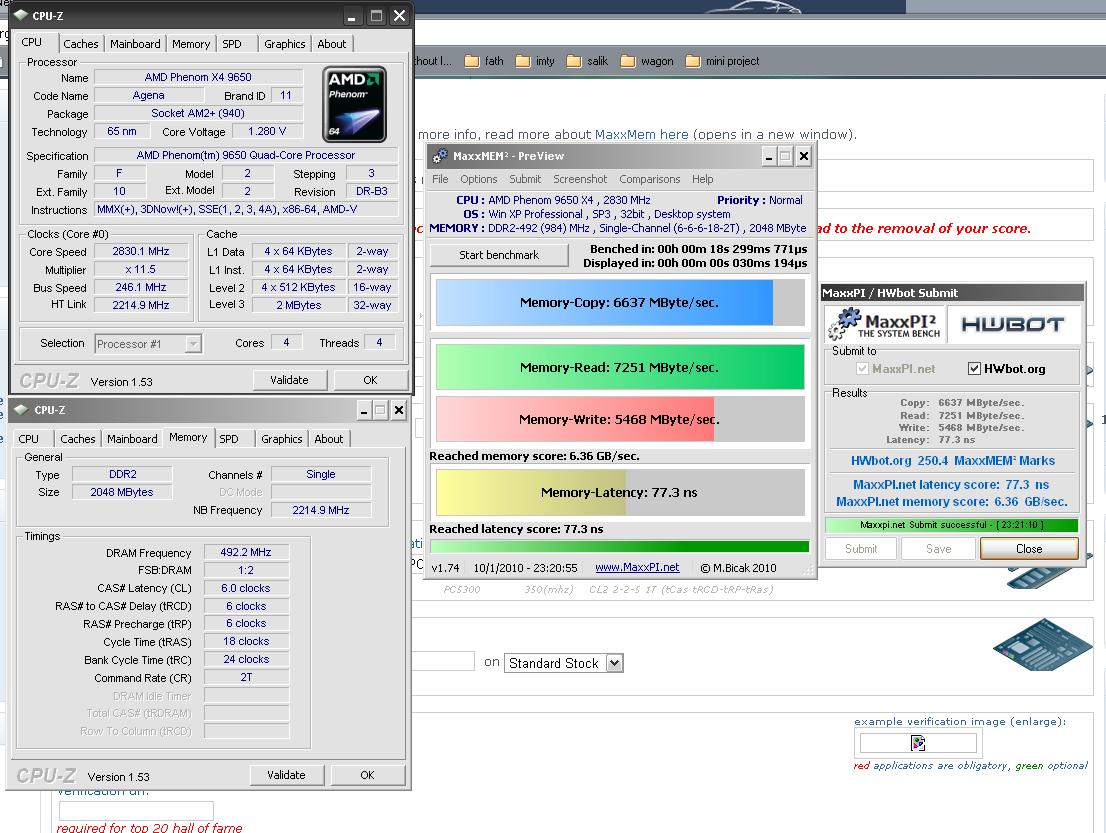Click the motherboard illustration on the webpage
The image size is (1106, 833).
[1042, 644]
